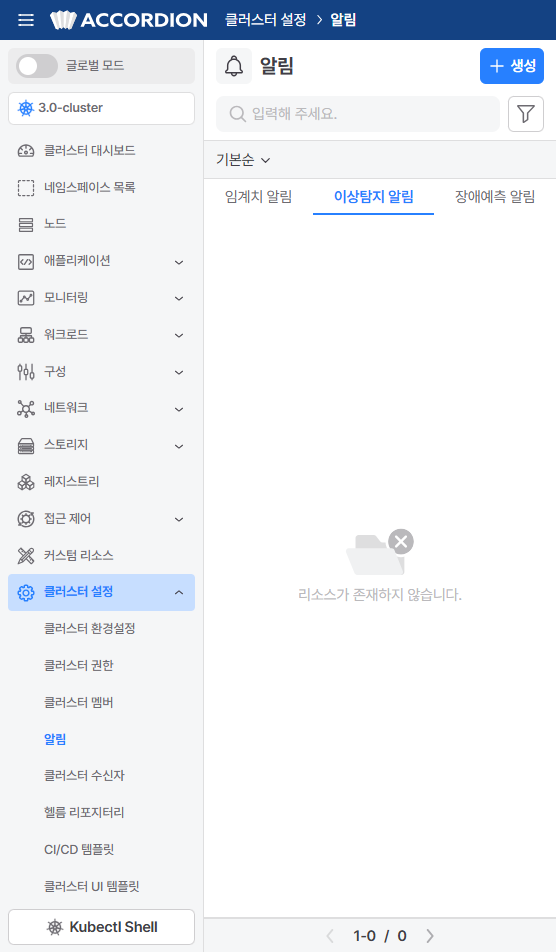Screen dimensions: 556x952
Task: Open 네임스페이스 목록 menu label
Action: (90, 188)
